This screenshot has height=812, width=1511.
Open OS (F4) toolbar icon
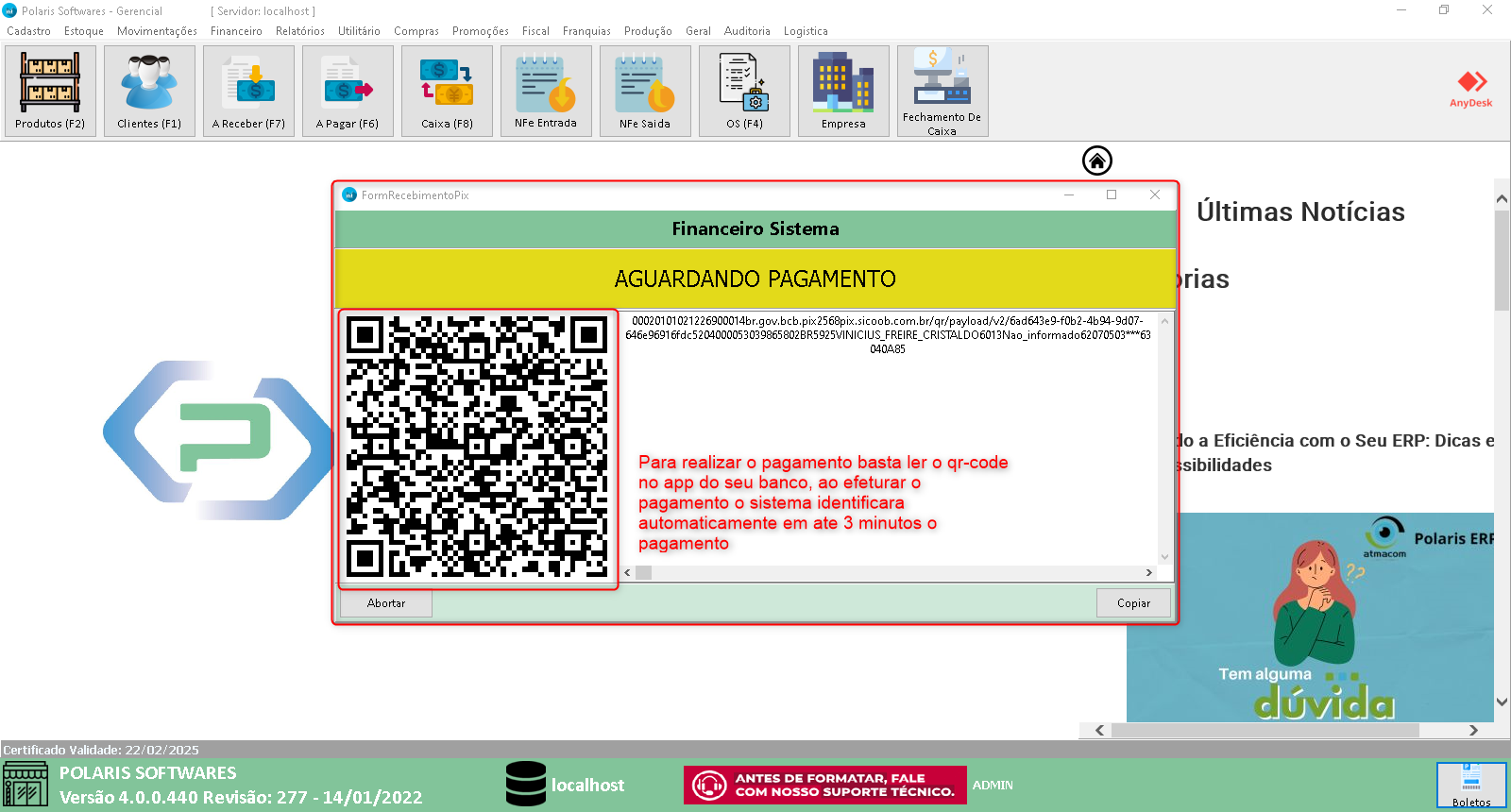click(x=744, y=92)
